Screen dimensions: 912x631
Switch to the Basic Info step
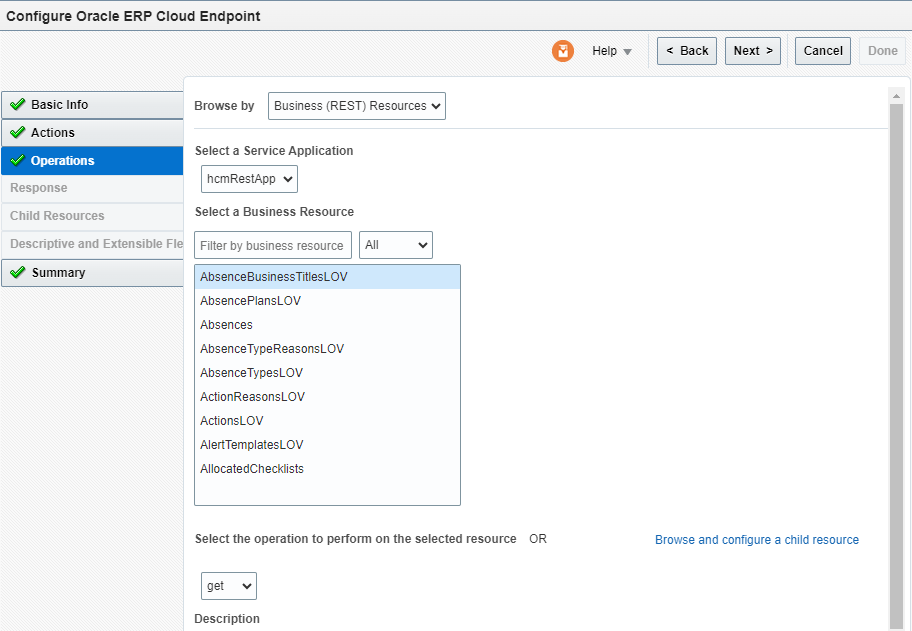[60, 104]
